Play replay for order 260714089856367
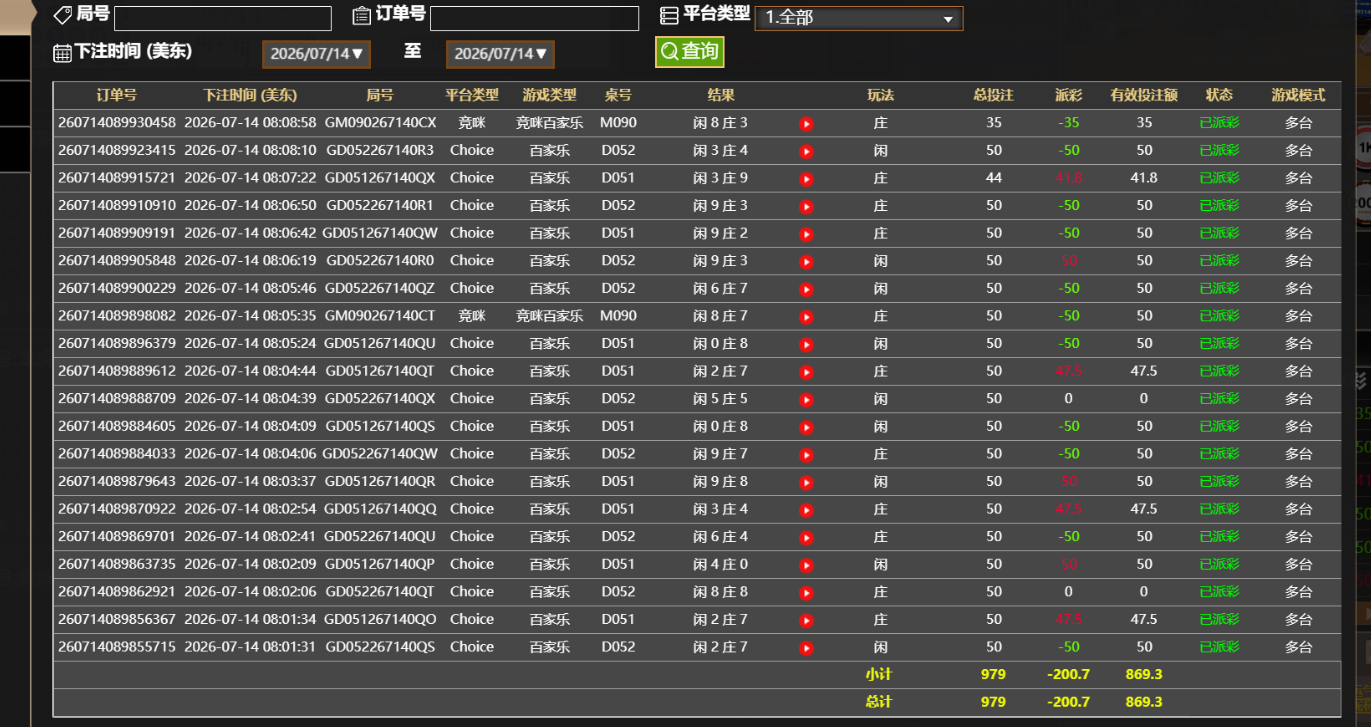Screen dimensions: 1371x727 coord(806,620)
